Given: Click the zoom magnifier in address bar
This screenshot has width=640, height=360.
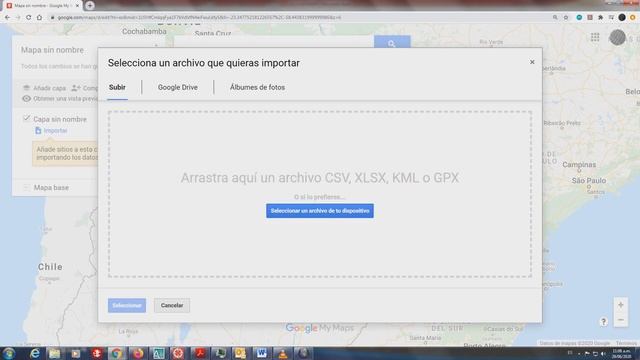Looking at the screenshot, I should click(x=555, y=18).
